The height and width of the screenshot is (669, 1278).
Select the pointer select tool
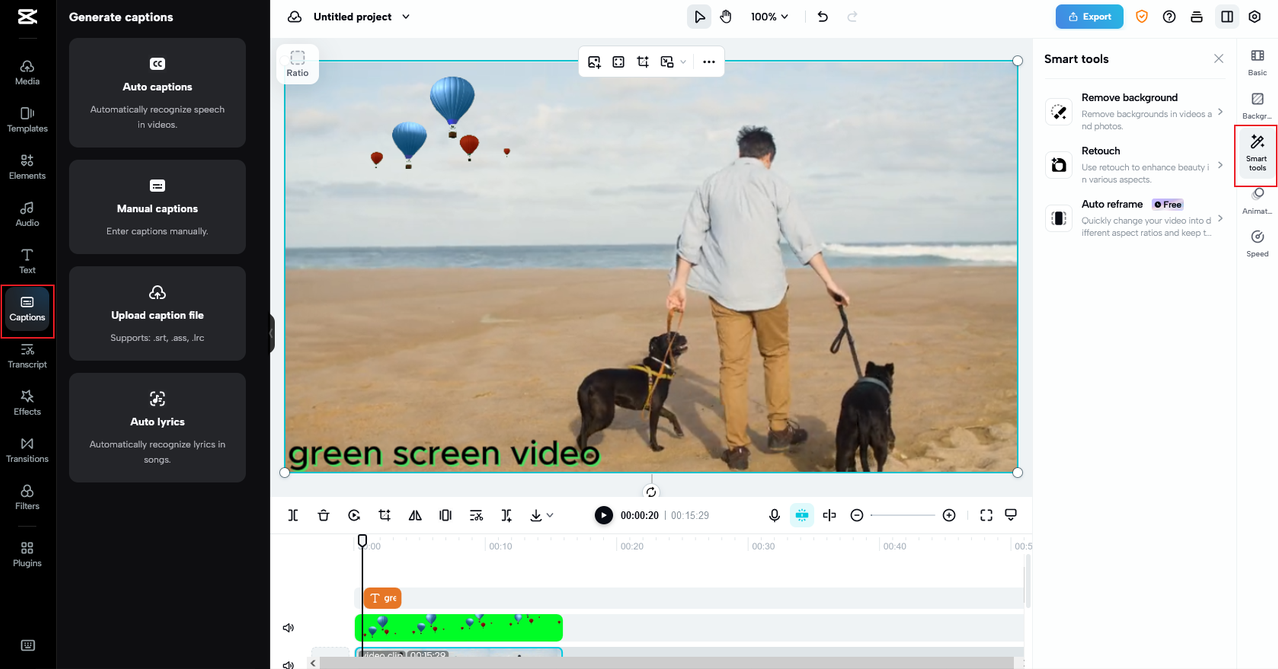(x=699, y=17)
